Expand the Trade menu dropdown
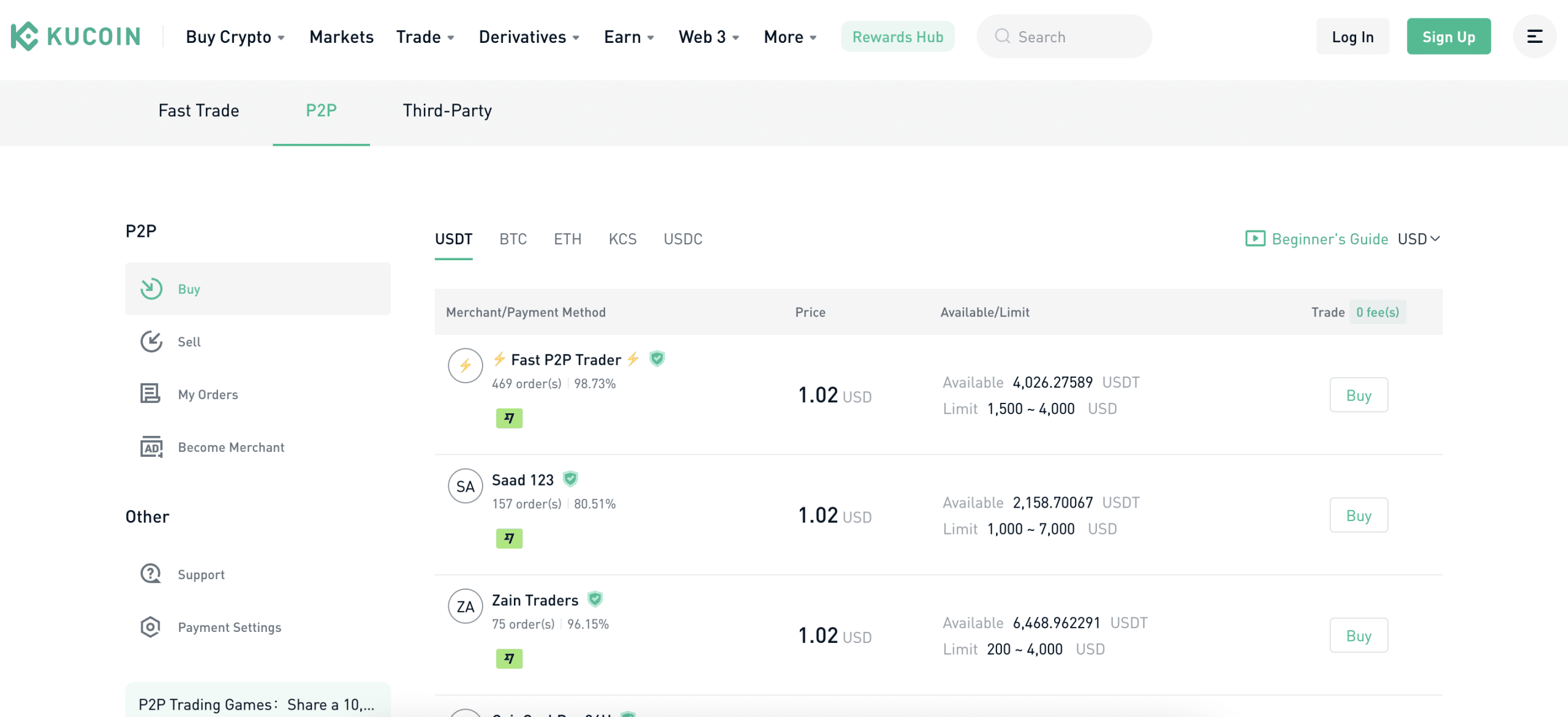 point(425,37)
